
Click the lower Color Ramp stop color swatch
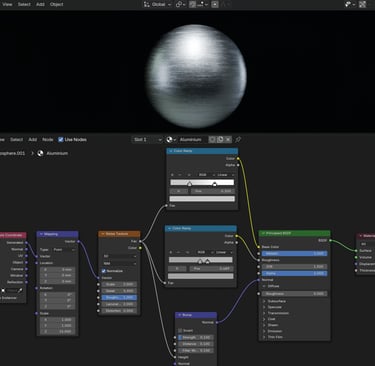tap(201, 276)
